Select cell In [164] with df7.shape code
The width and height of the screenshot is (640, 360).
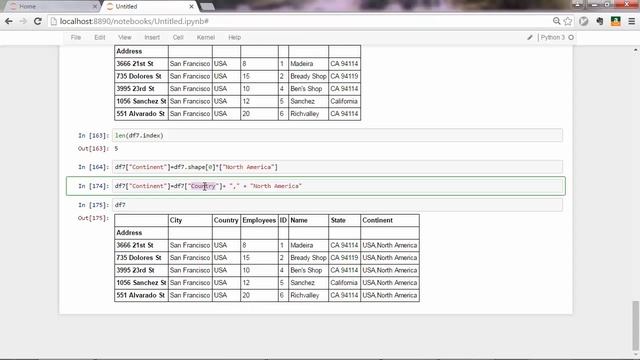[337, 167]
